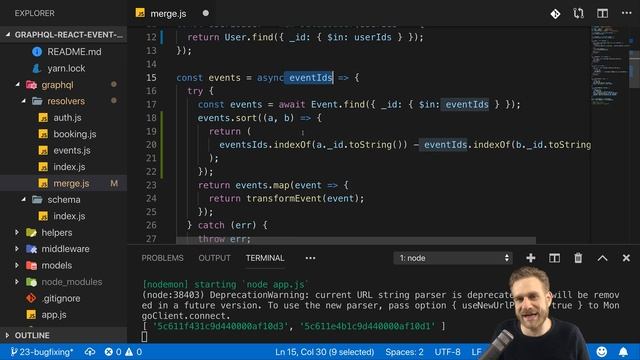Image resolution: width=640 pixels, height=360 pixels.
Task: Open the editor more actions menu
Action: point(627,13)
